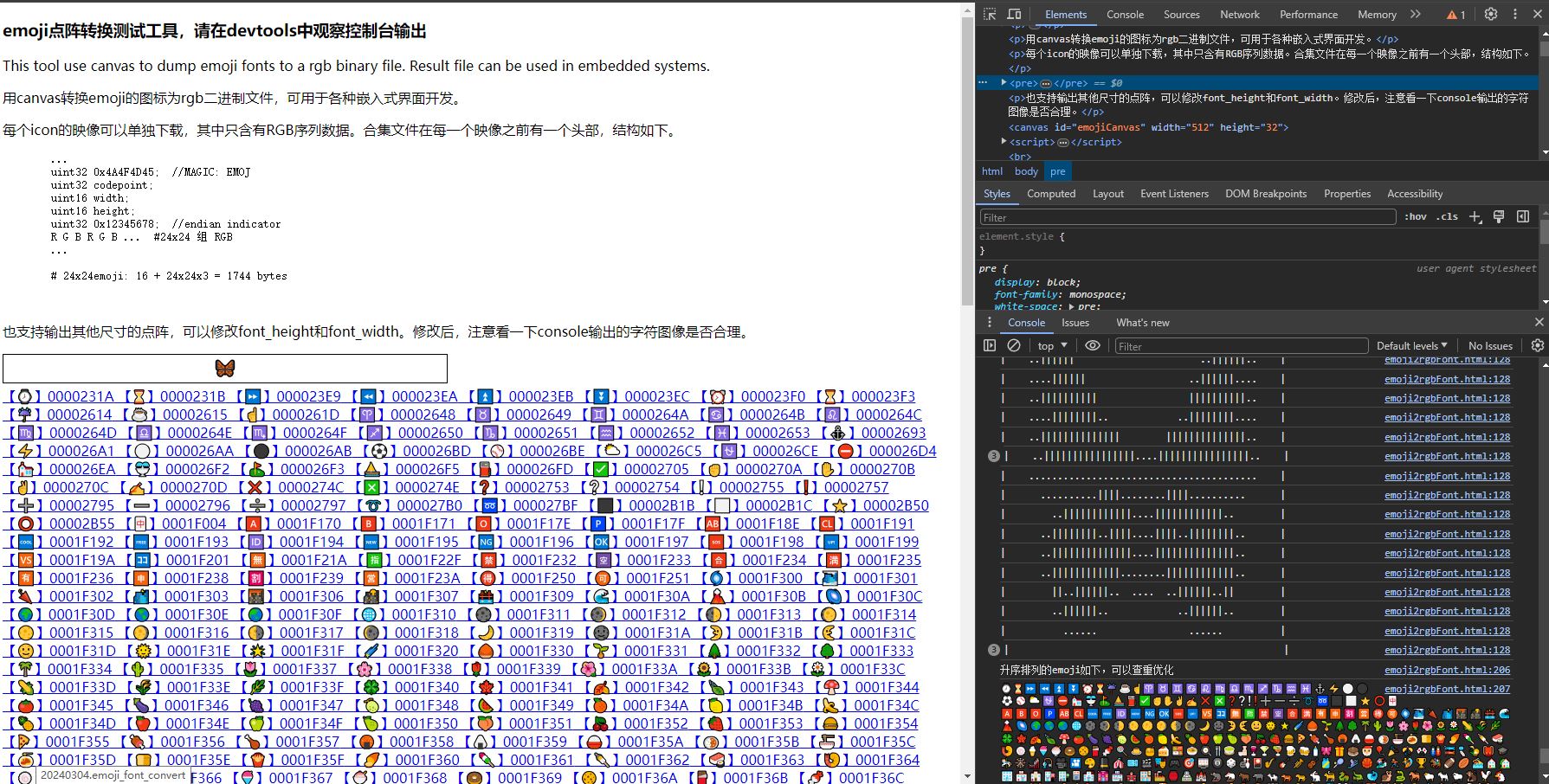
Task: Open the Default levels dropdown
Action: 1412,345
